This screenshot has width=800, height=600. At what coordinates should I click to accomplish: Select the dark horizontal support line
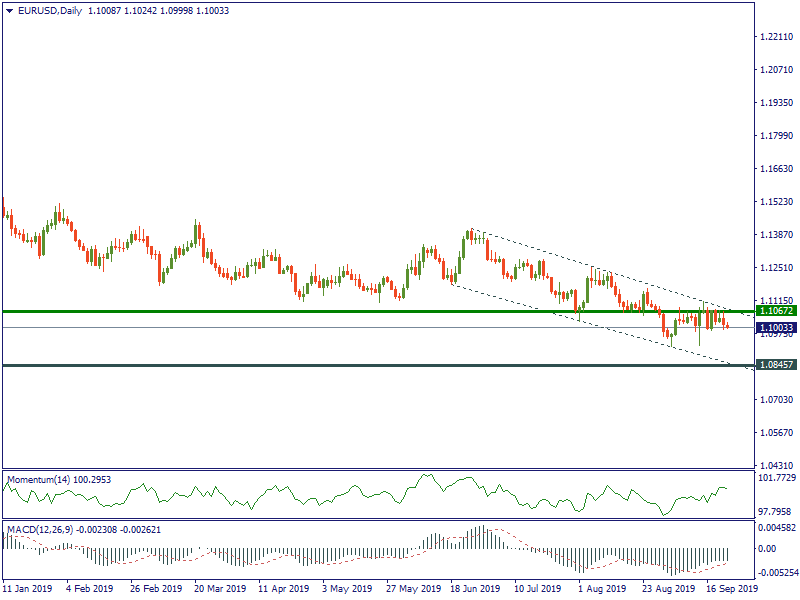(x=300, y=365)
